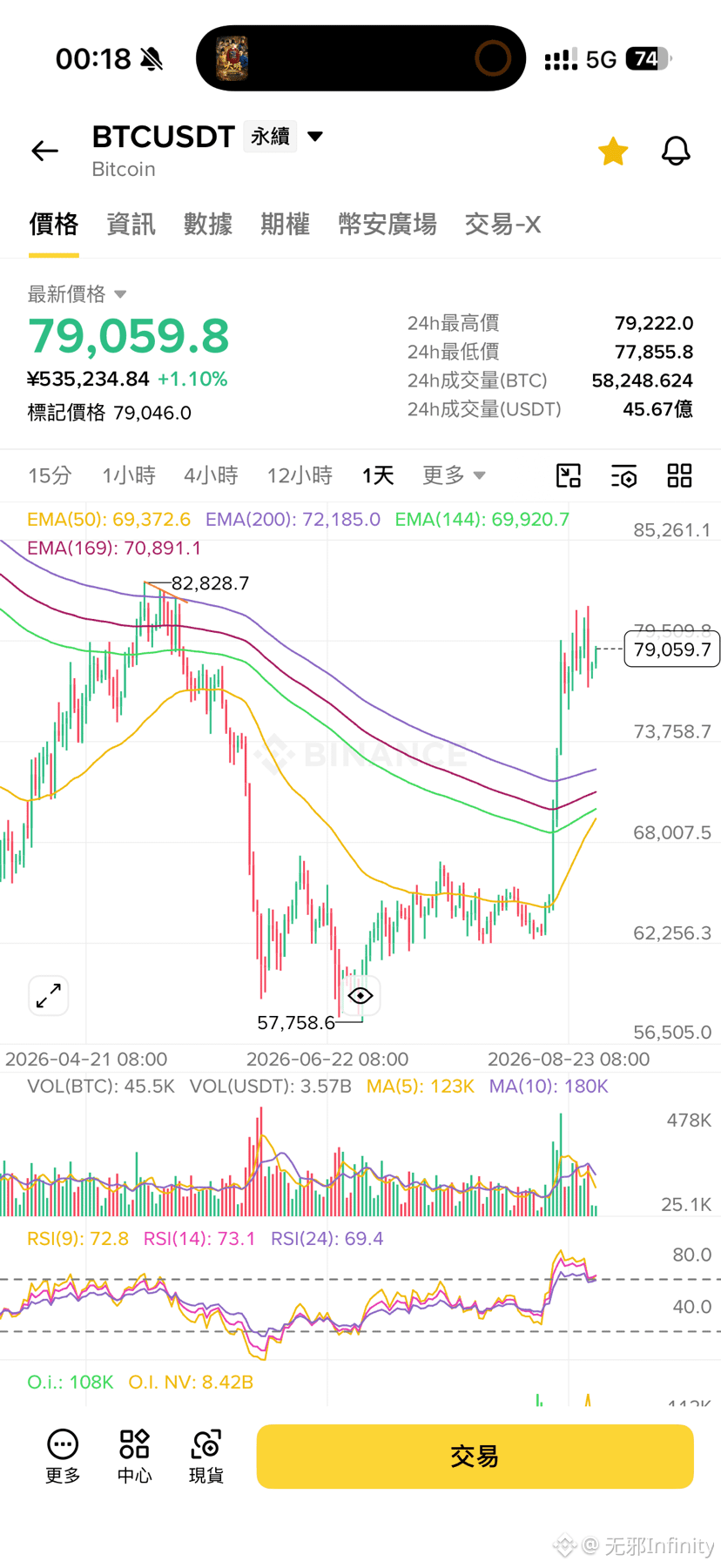Tap the O.I. NV 8.42B label
Image resolution: width=721 pixels, height=1568 pixels.
[x=191, y=1383]
